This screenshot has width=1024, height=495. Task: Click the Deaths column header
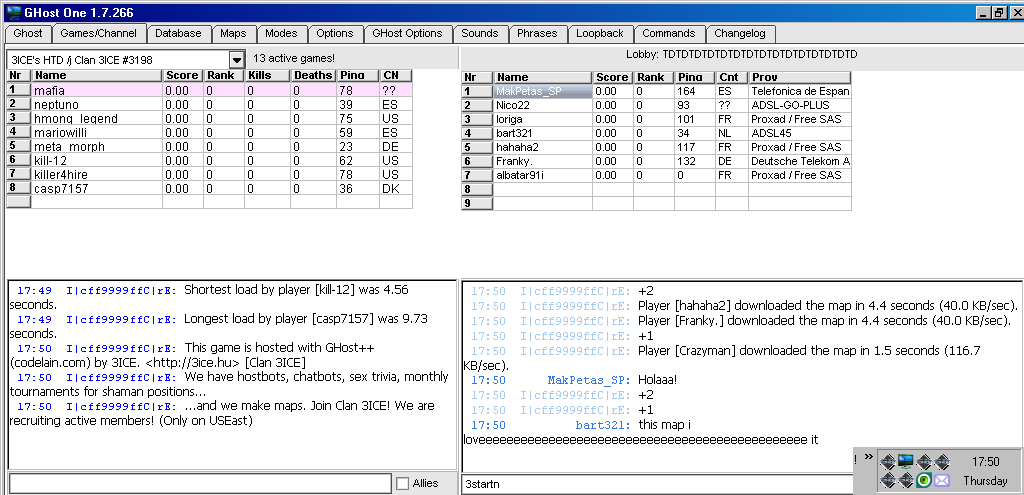312,76
